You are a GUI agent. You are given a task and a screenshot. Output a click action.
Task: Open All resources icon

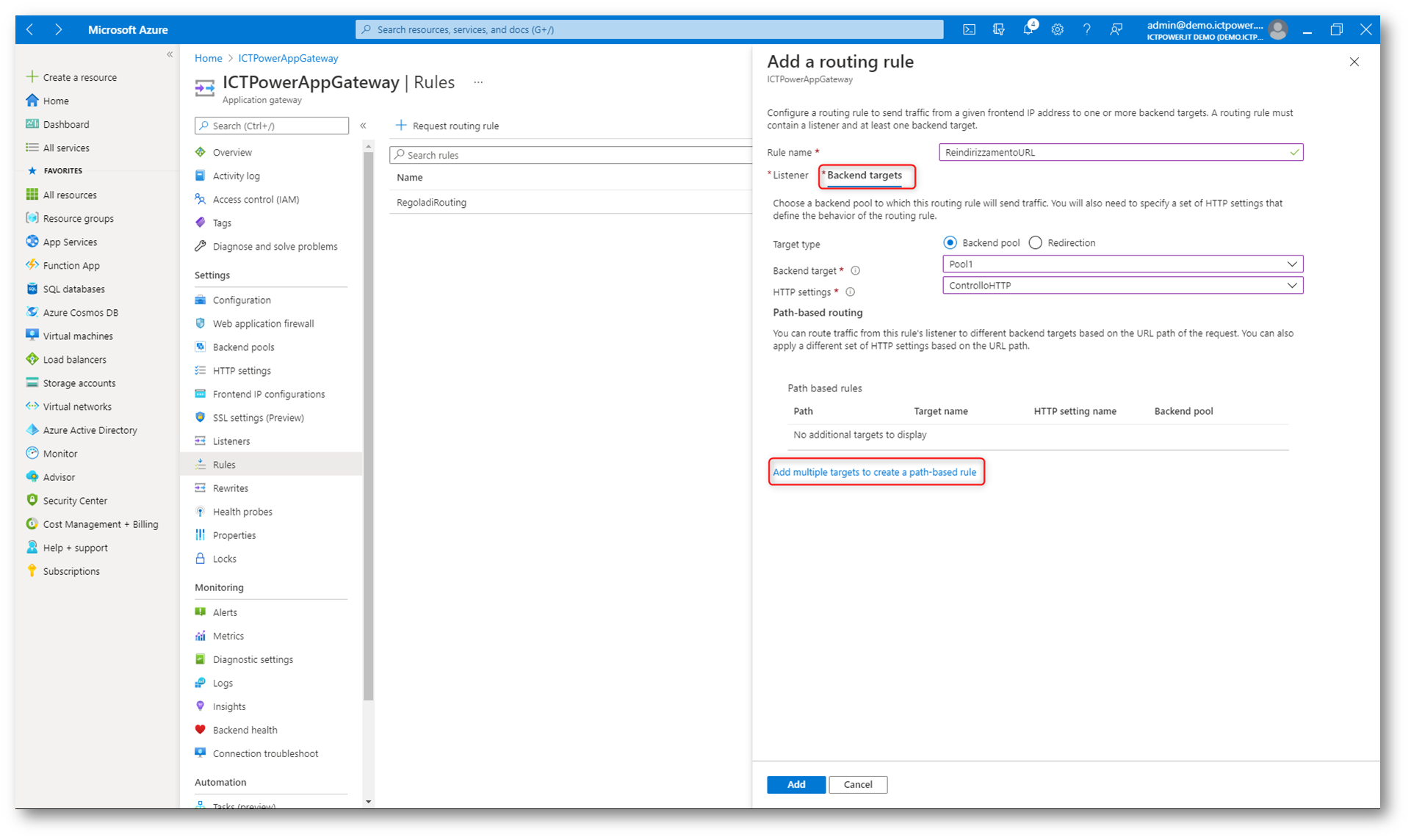tap(32, 195)
